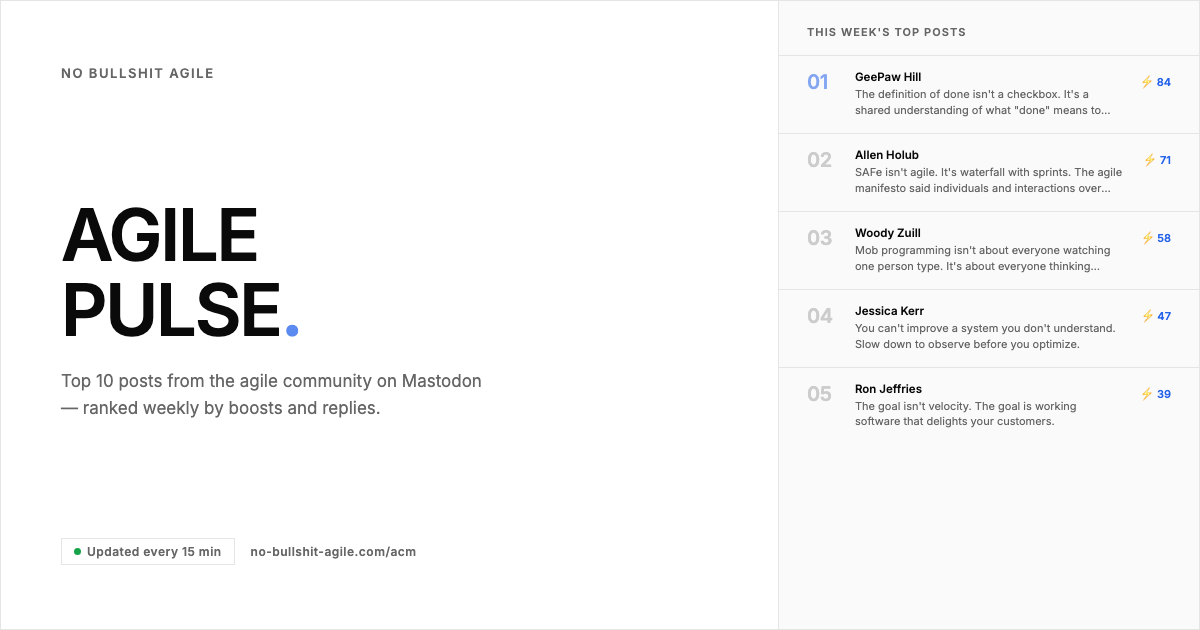Click the lightning icon next to Ron Jeffries' count
This screenshot has width=1200, height=630.
[1146, 394]
